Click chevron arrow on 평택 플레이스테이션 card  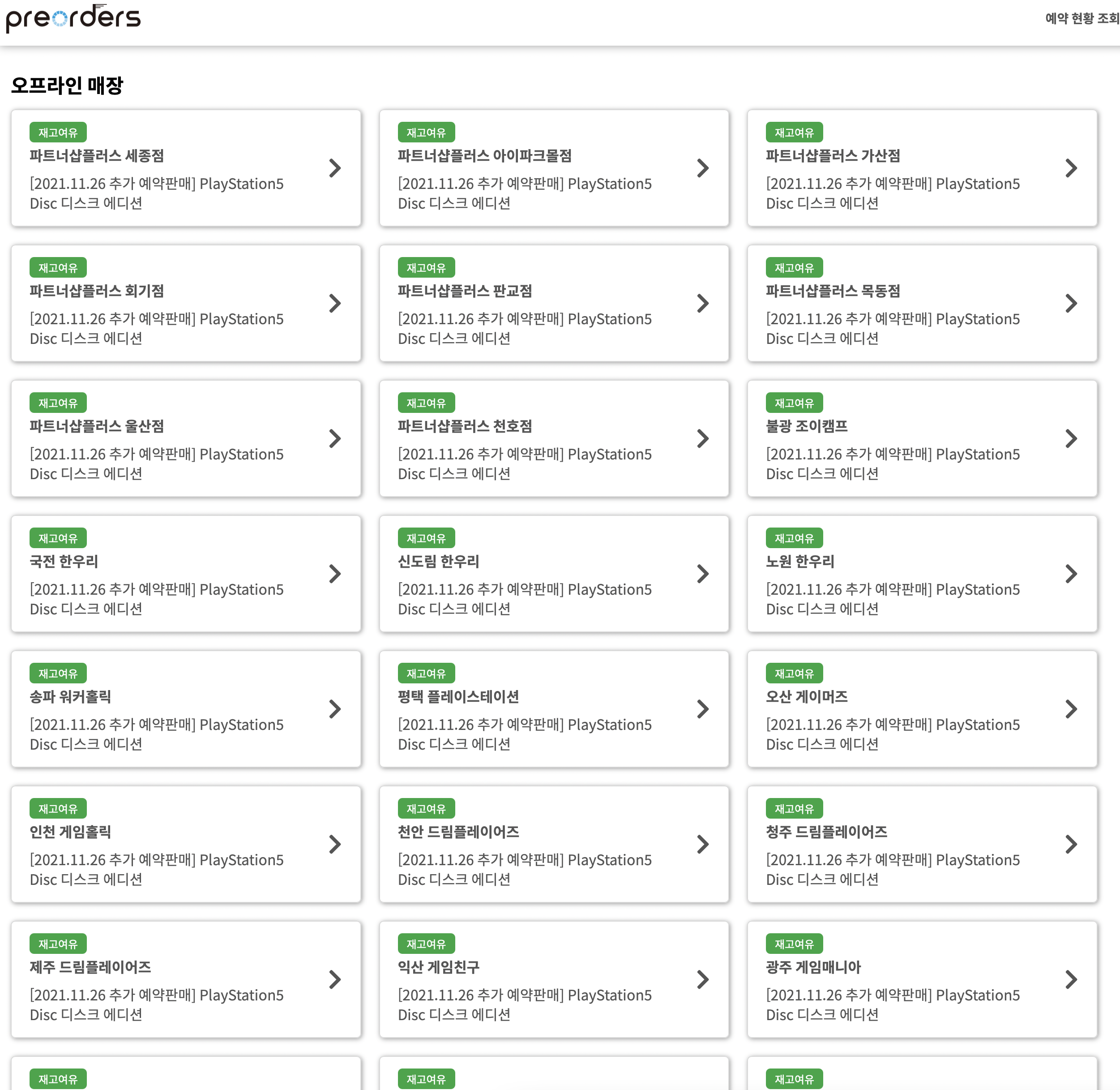[x=703, y=709]
